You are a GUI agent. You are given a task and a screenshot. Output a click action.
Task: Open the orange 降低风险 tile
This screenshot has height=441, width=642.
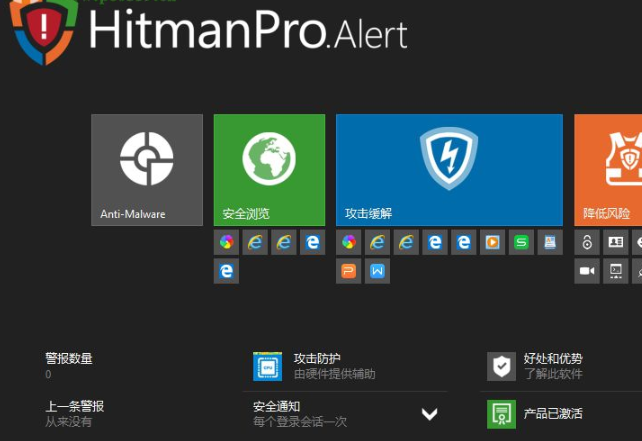point(608,170)
